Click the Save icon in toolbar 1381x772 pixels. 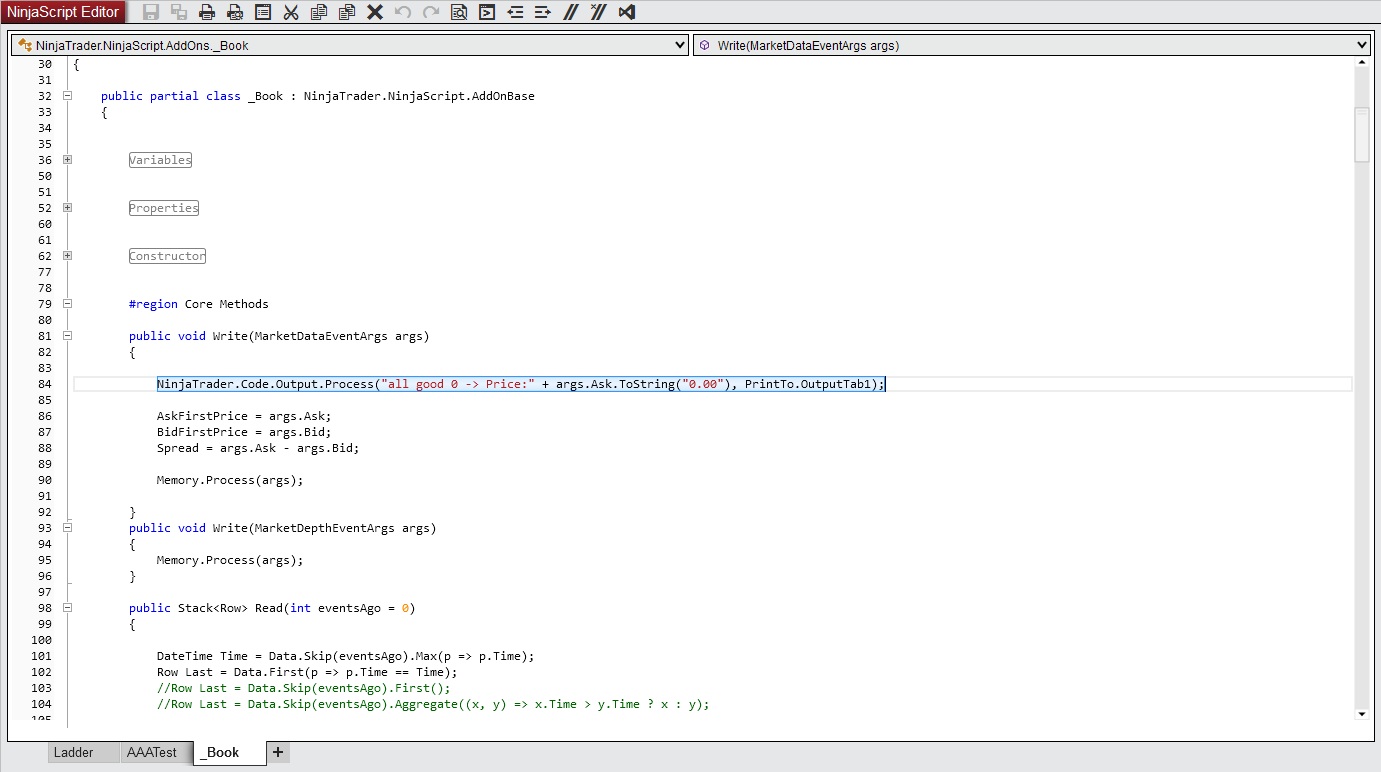151,12
